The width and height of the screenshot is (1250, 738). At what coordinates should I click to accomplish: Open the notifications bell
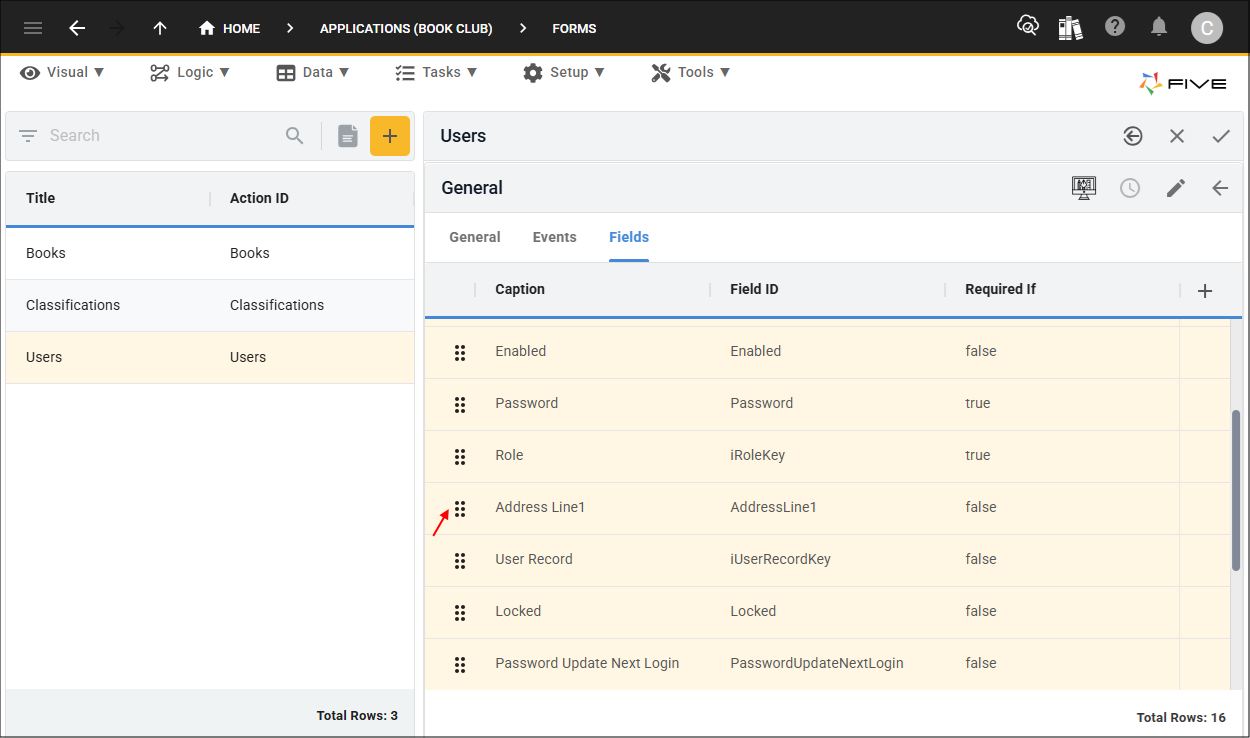(1159, 27)
